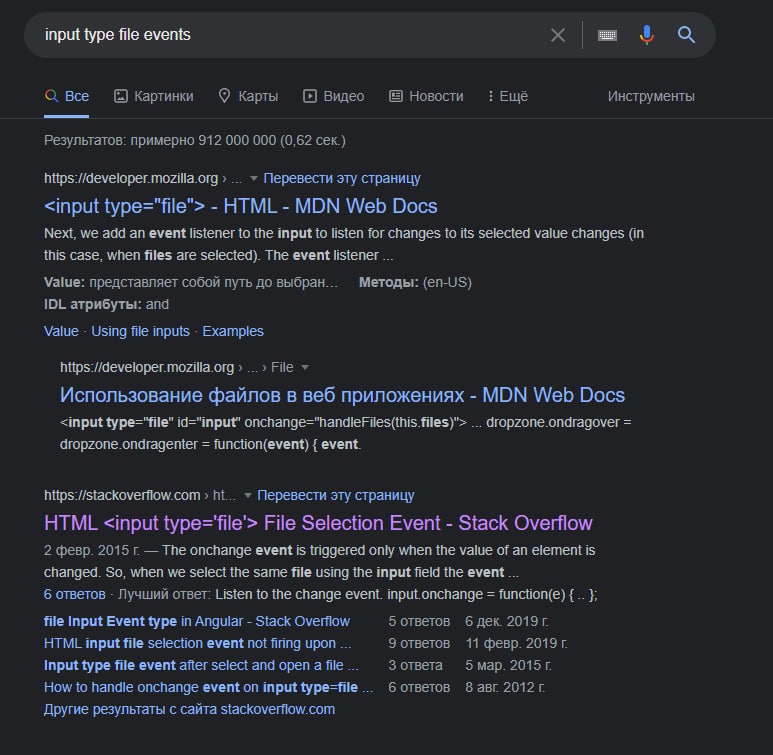Open the on-screen keyboard icon
Screen dimensions: 773x755
[x=607, y=35]
